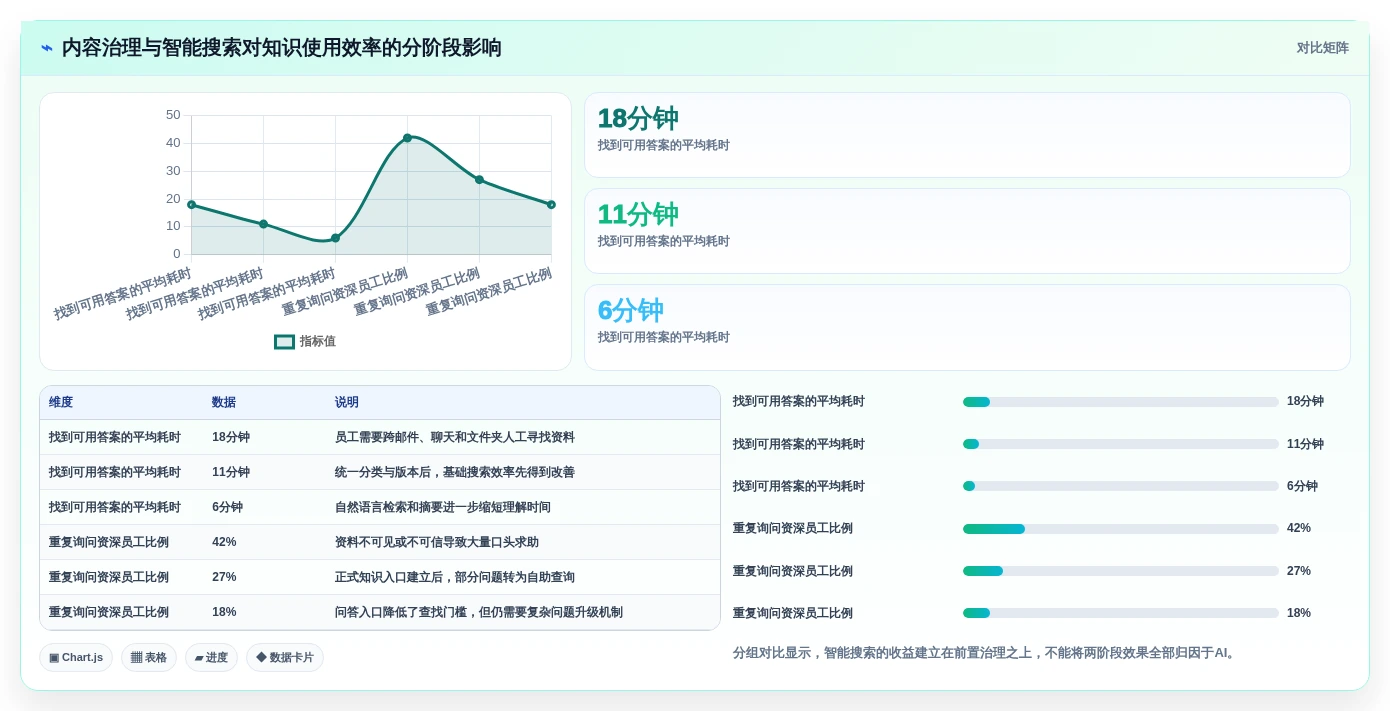Click the 30 tick on chart y-axis
This screenshot has width=1390, height=711.
(x=173, y=171)
